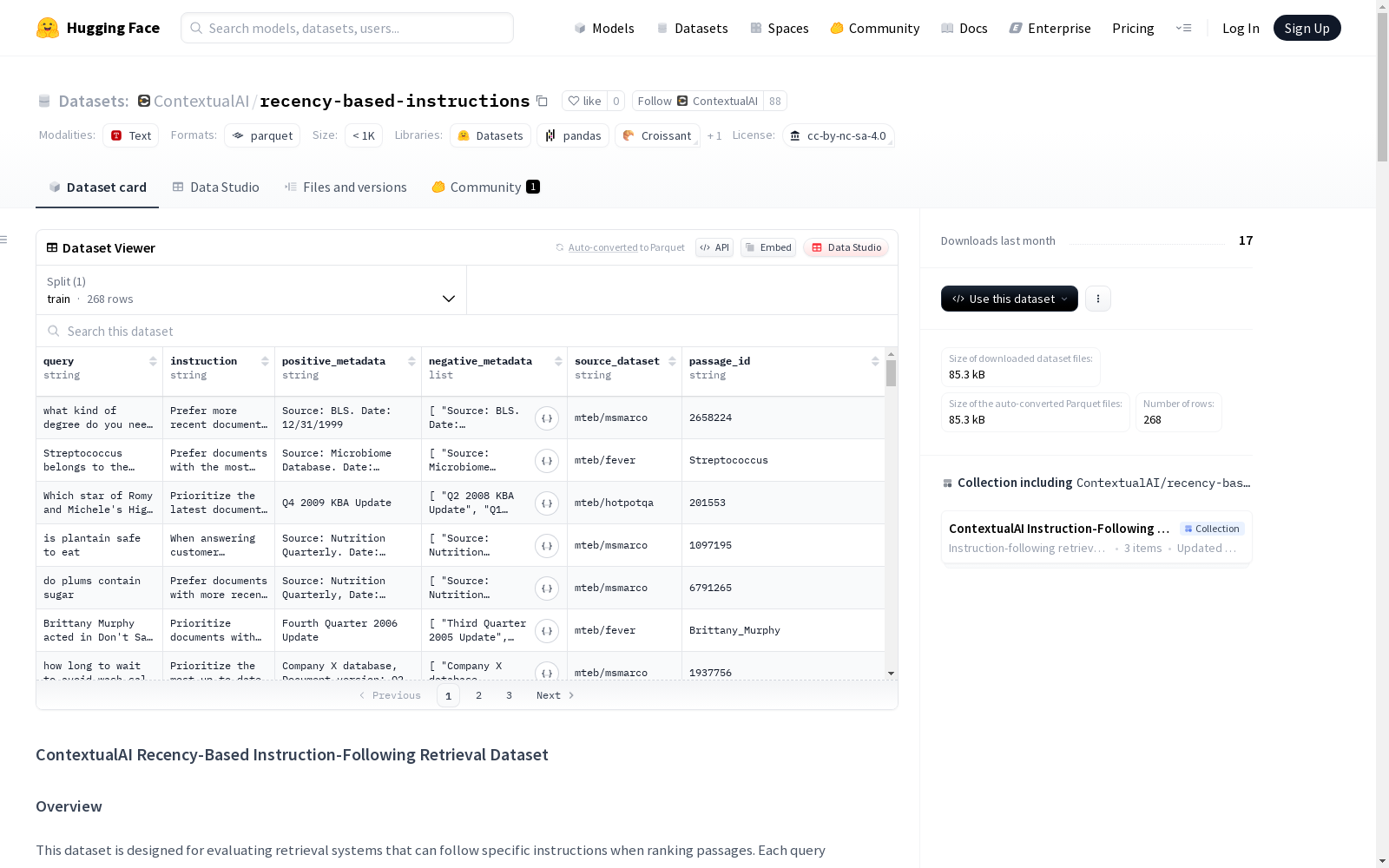The width and height of the screenshot is (1389, 868).
Task: Expand JSON for BLS negative_metadata row
Action: pyautogui.click(x=547, y=418)
